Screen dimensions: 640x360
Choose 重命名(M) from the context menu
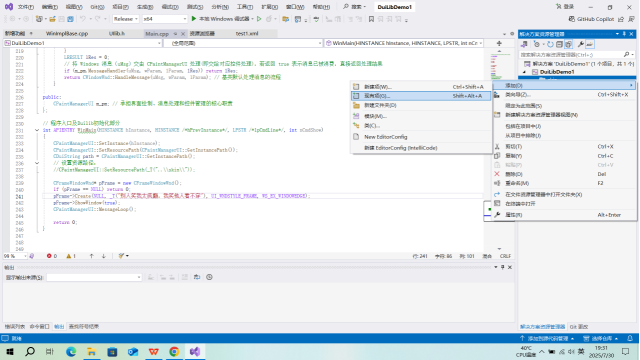click(564, 183)
